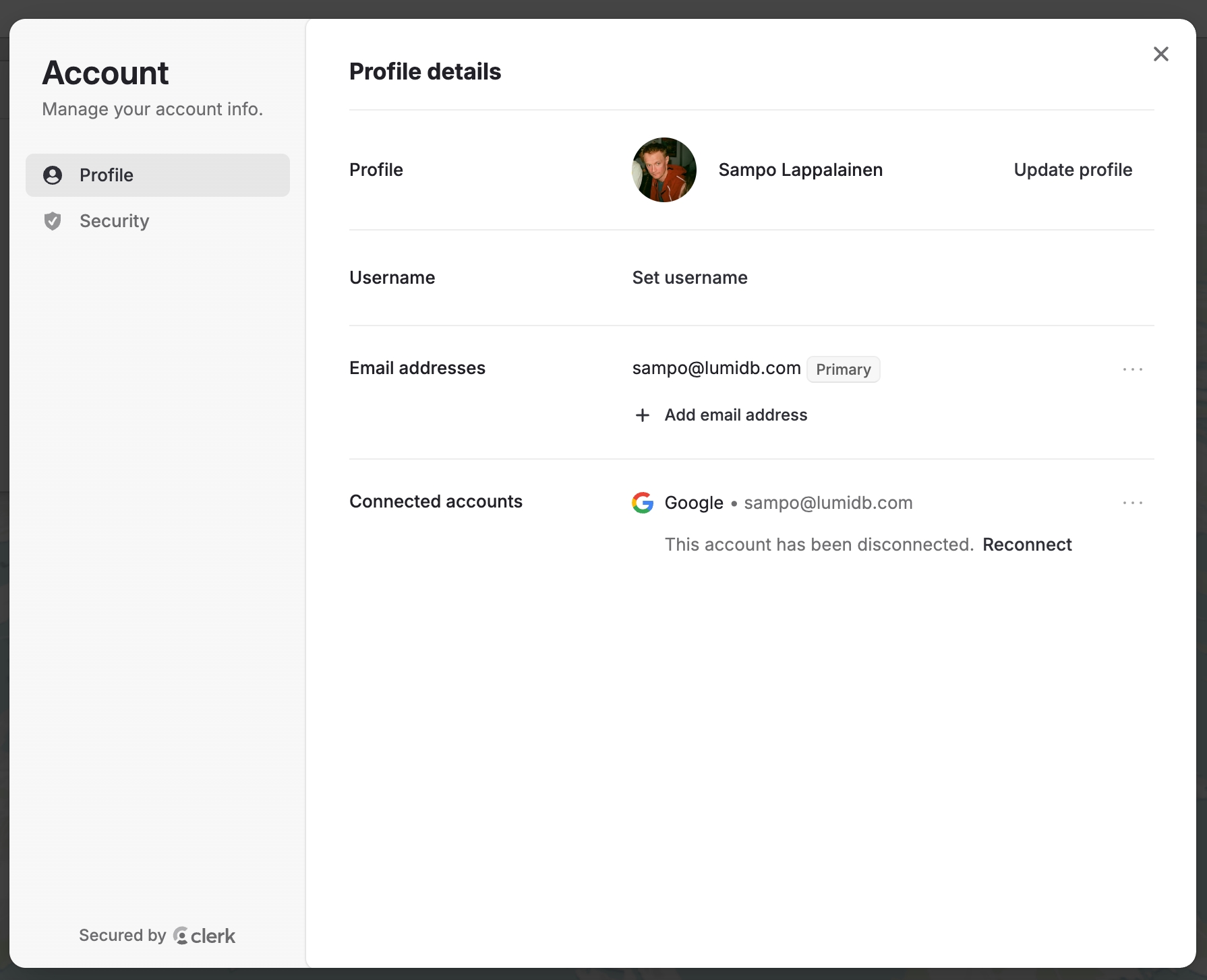Click the primary email address sampo@lumidb.com
The height and width of the screenshot is (980, 1207).
(x=716, y=368)
